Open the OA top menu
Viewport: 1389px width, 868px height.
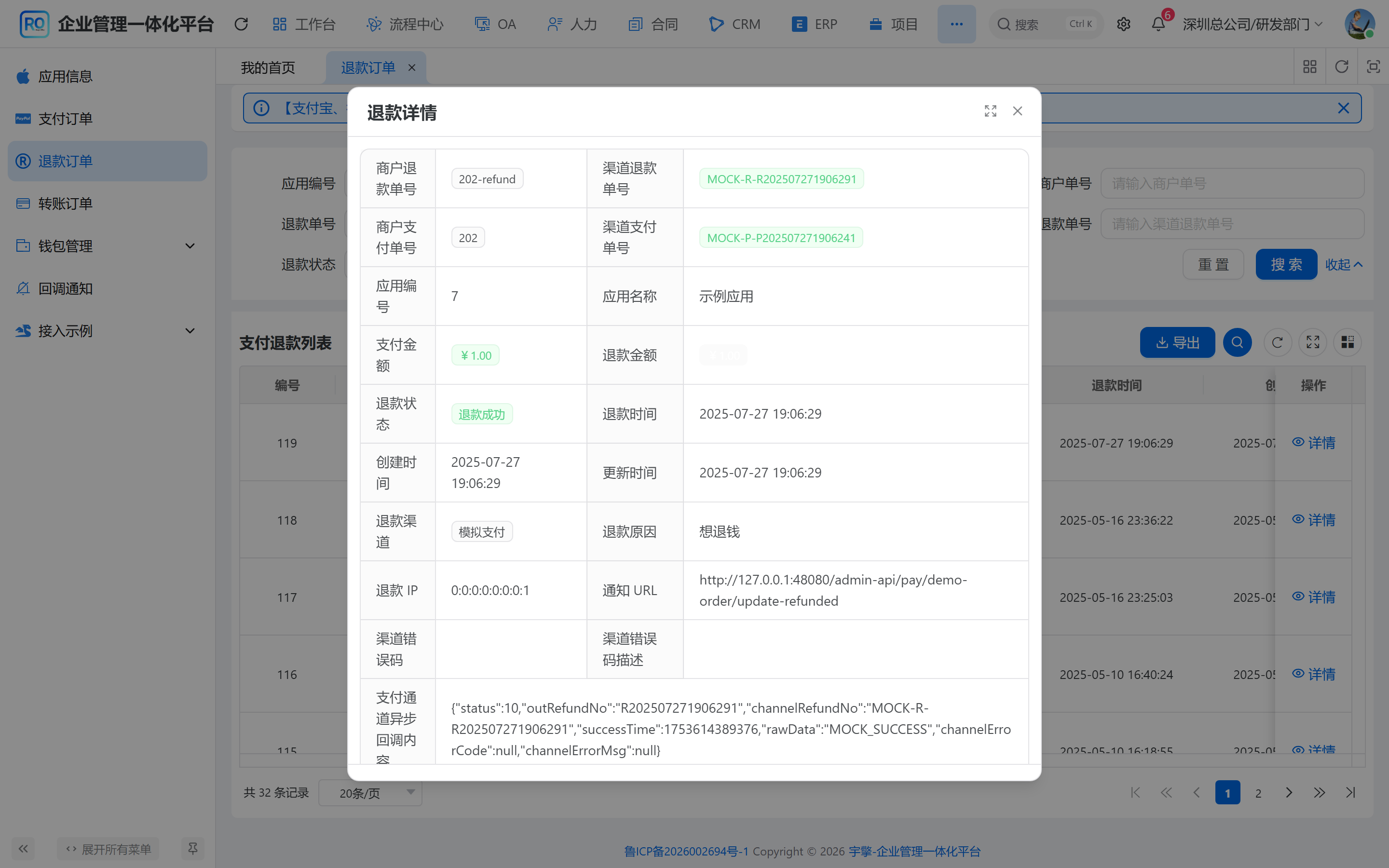click(x=495, y=24)
